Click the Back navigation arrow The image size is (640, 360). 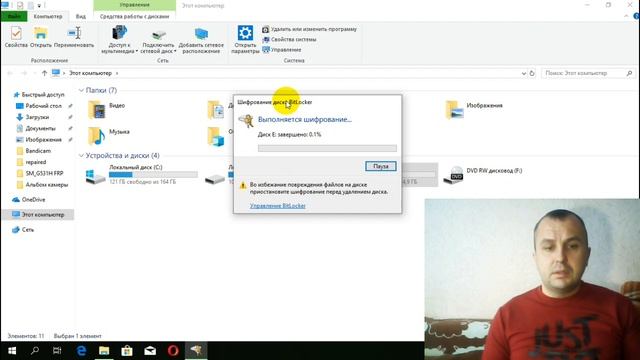click(x=10, y=73)
